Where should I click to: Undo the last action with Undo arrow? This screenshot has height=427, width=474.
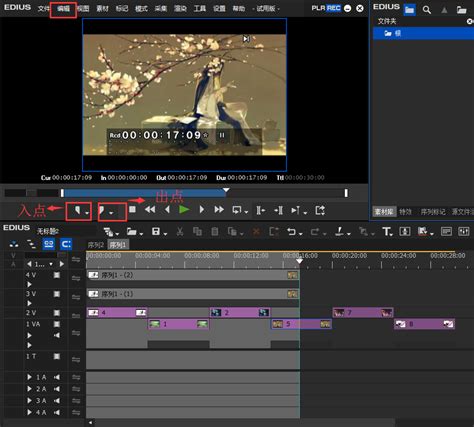tap(291, 231)
